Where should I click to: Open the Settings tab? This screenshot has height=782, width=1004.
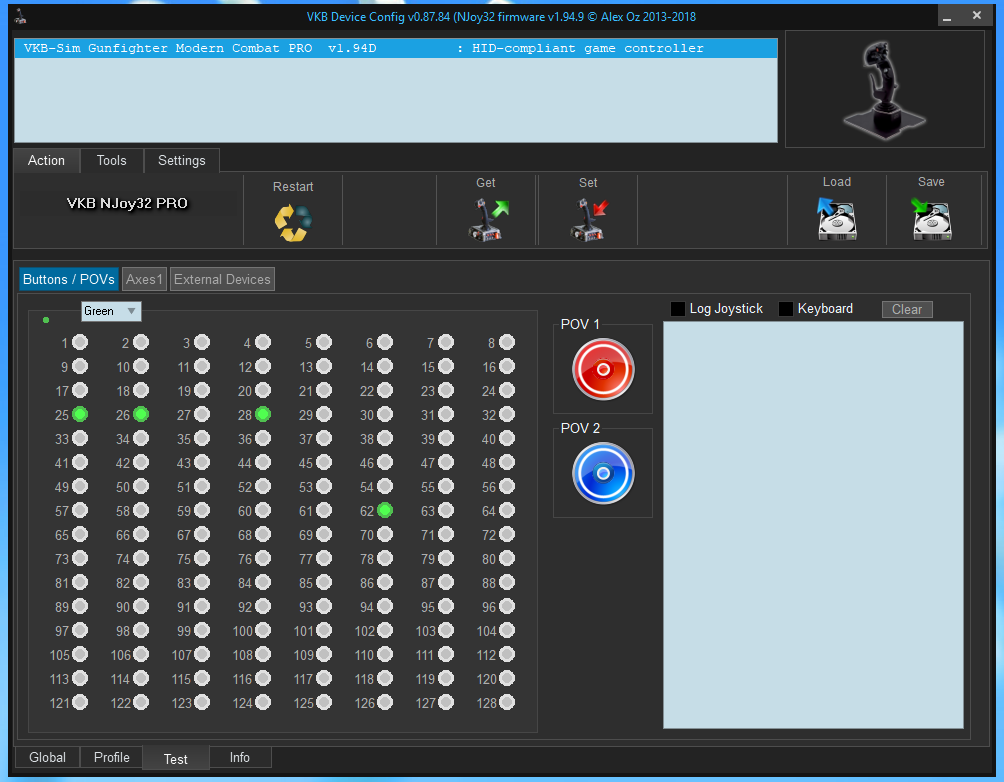181,160
